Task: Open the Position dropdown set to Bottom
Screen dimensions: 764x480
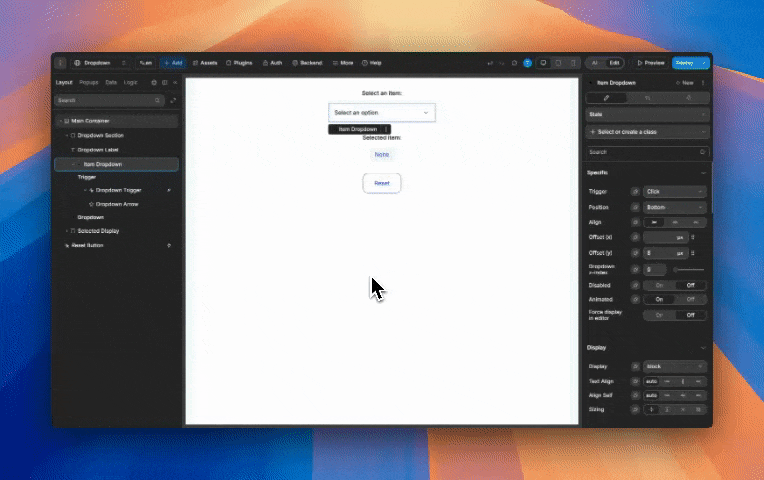Action: [674, 207]
